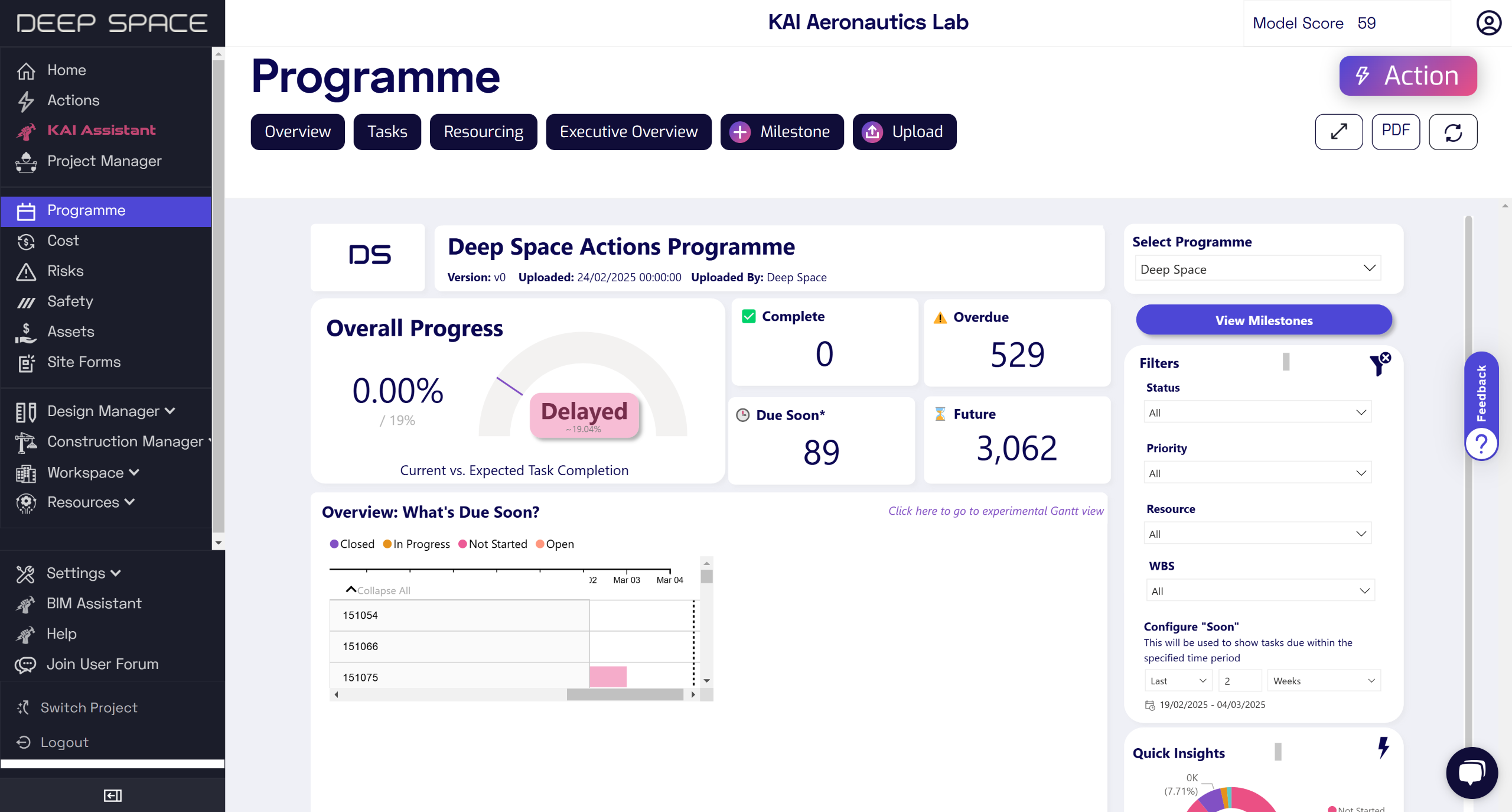The width and height of the screenshot is (1512, 812).
Task: Toggle the Closed legend item
Action: coord(352,544)
